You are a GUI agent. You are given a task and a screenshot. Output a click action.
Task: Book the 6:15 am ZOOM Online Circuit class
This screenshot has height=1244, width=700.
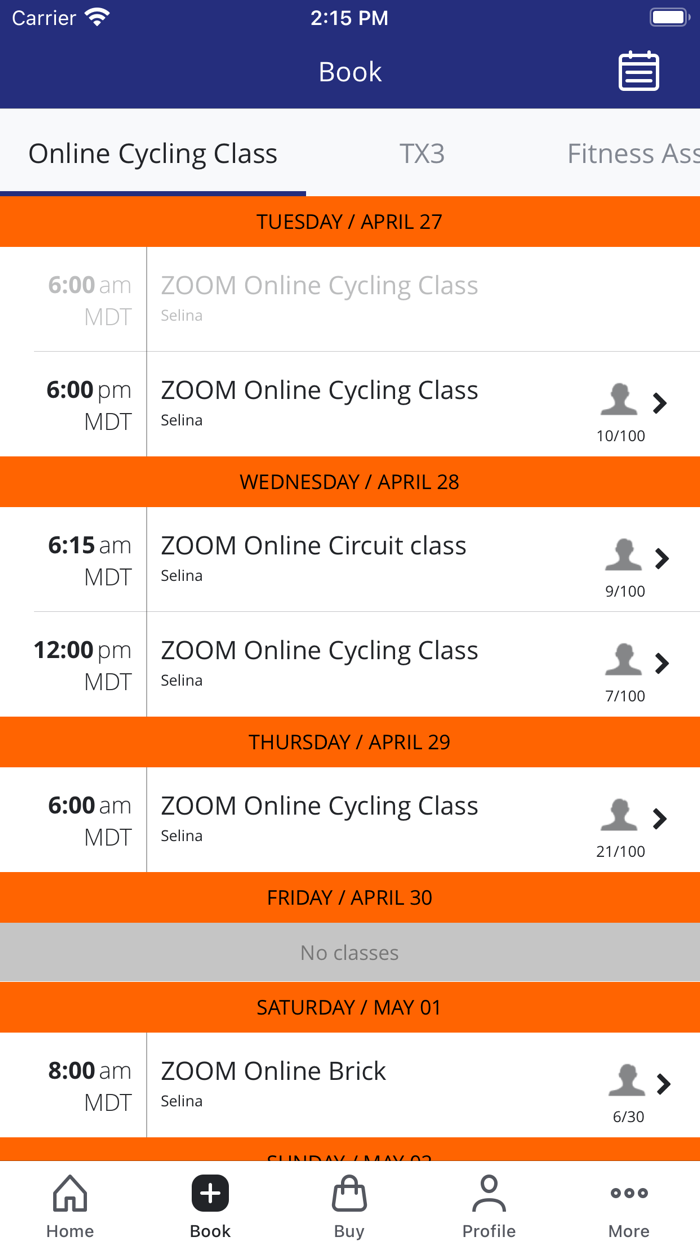(350, 559)
